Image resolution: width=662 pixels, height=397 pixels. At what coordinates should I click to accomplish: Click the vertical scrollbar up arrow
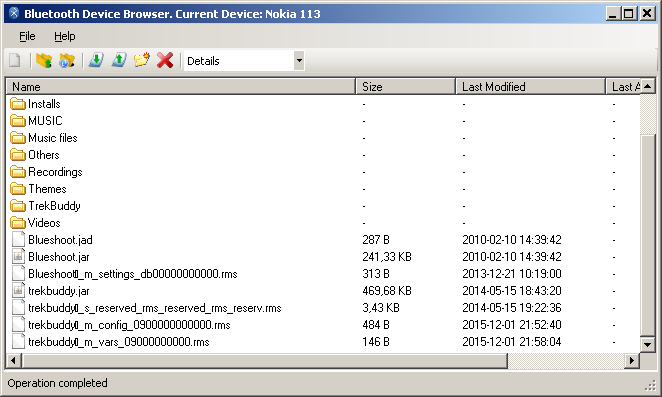coord(648,86)
